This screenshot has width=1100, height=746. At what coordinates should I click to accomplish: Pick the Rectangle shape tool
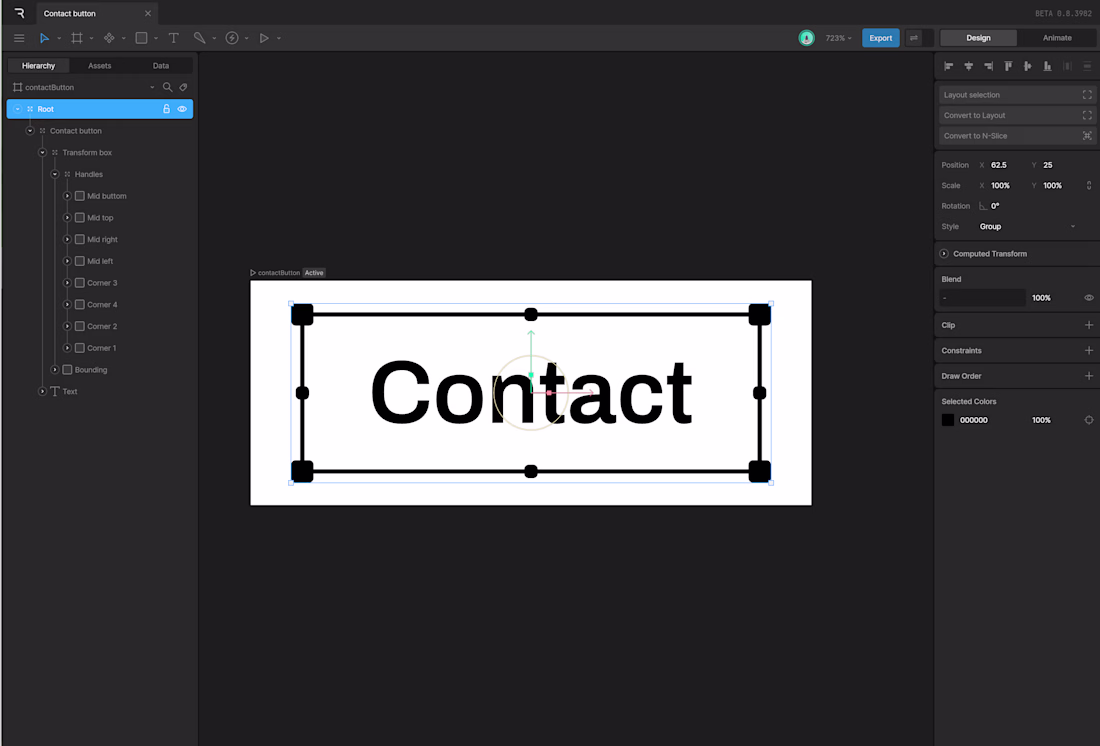(x=140, y=38)
